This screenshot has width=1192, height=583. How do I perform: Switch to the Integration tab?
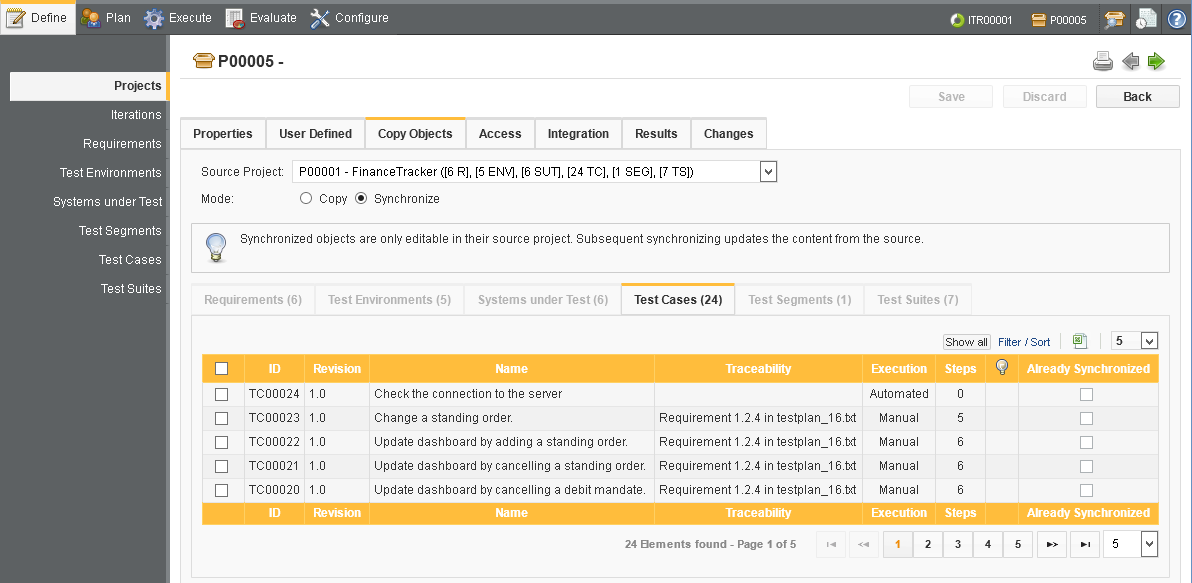[x=579, y=134]
